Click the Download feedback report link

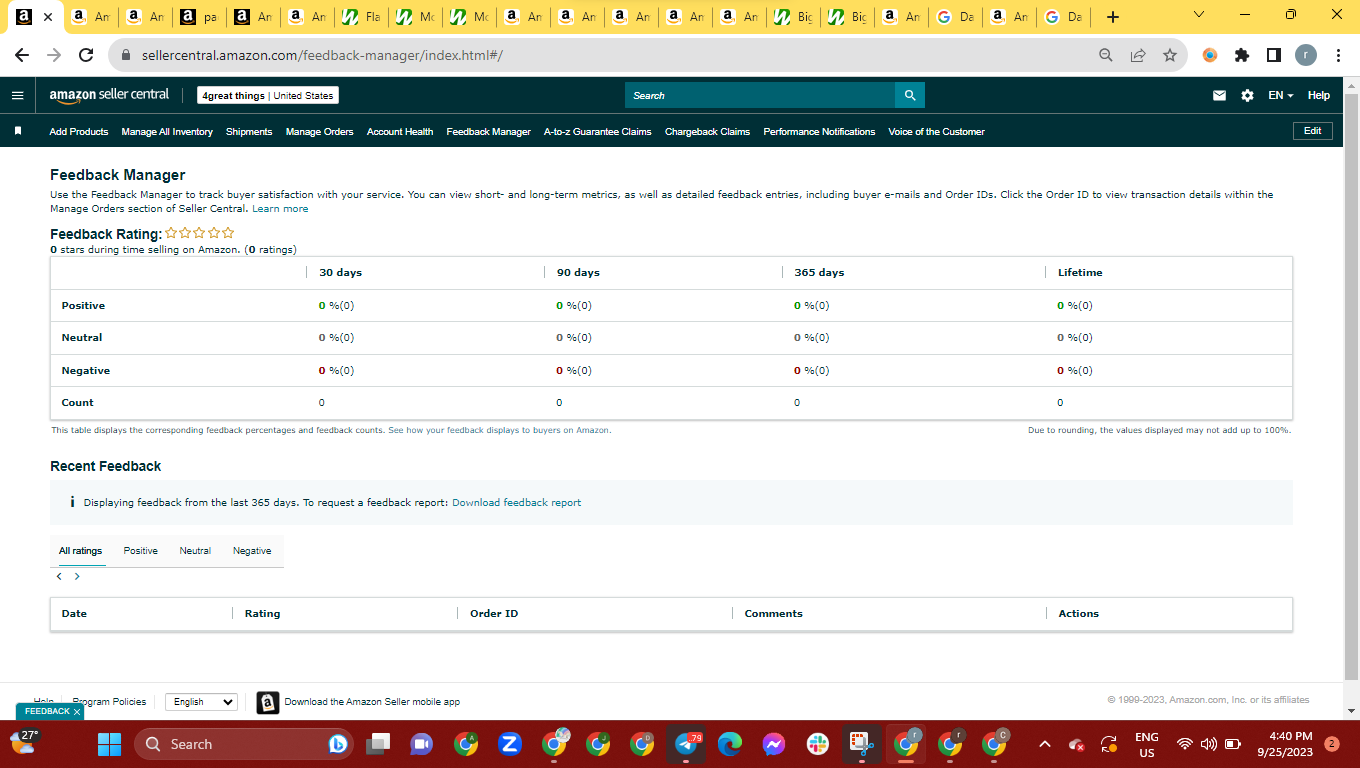tap(516, 503)
